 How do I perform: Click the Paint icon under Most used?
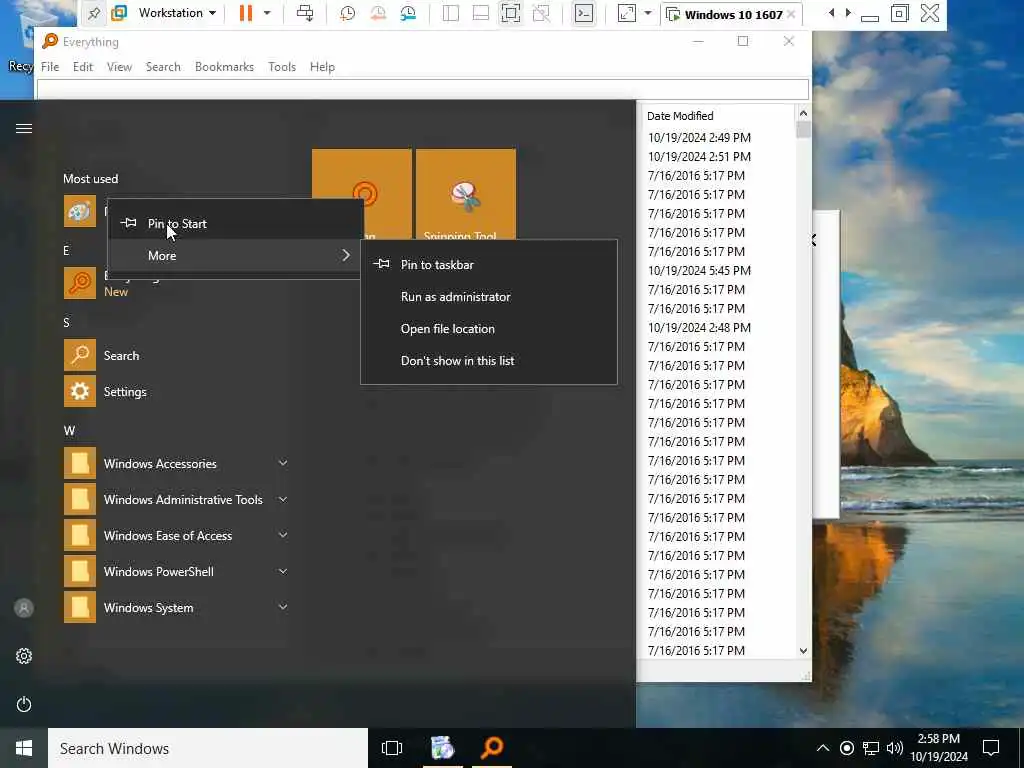point(80,212)
